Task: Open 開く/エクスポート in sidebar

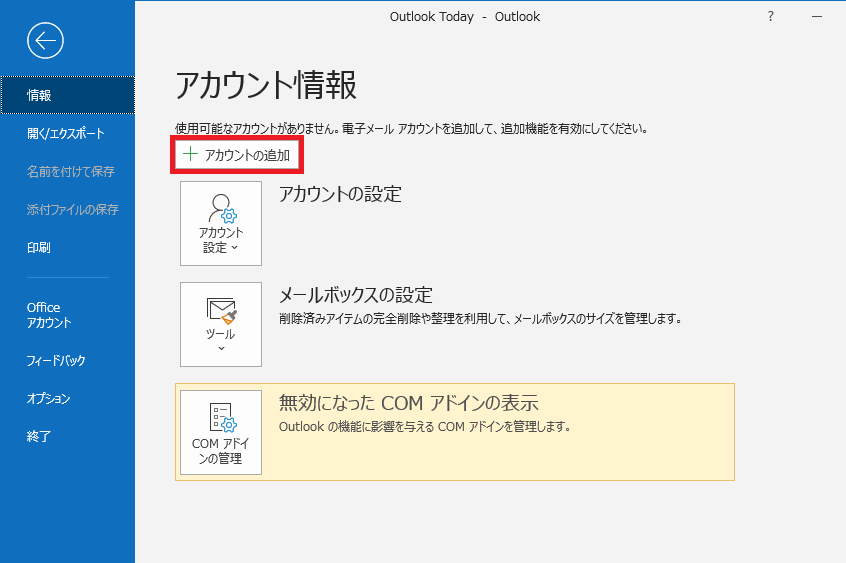Action: pyautogui.click(x=67, y=133)
